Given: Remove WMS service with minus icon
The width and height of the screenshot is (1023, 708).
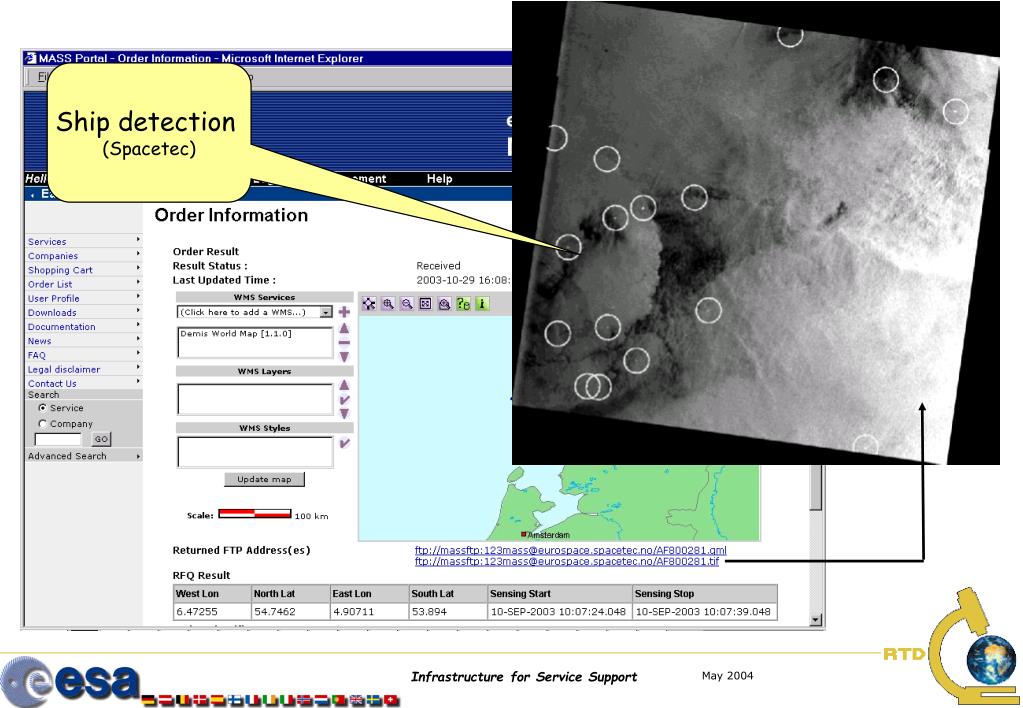Looking at the screenshot, I should (x=344, y=343).
